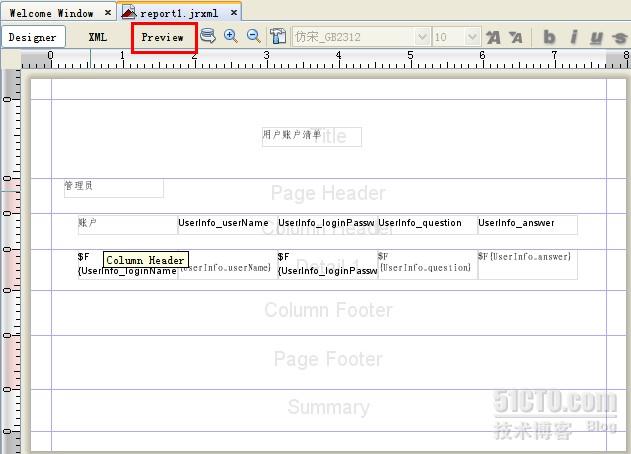The width and height of the screenshot is (631, 454).
Task: Select the $F{UserInfo.question} detail field
Action: coord(427,264)
